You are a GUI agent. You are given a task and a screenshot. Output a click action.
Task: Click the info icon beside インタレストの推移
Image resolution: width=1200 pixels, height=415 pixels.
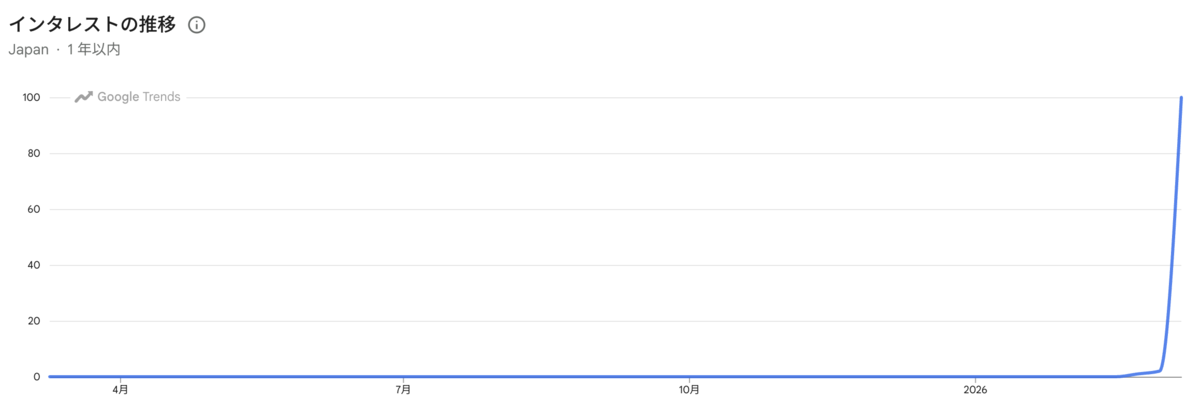tap(197, 25)
